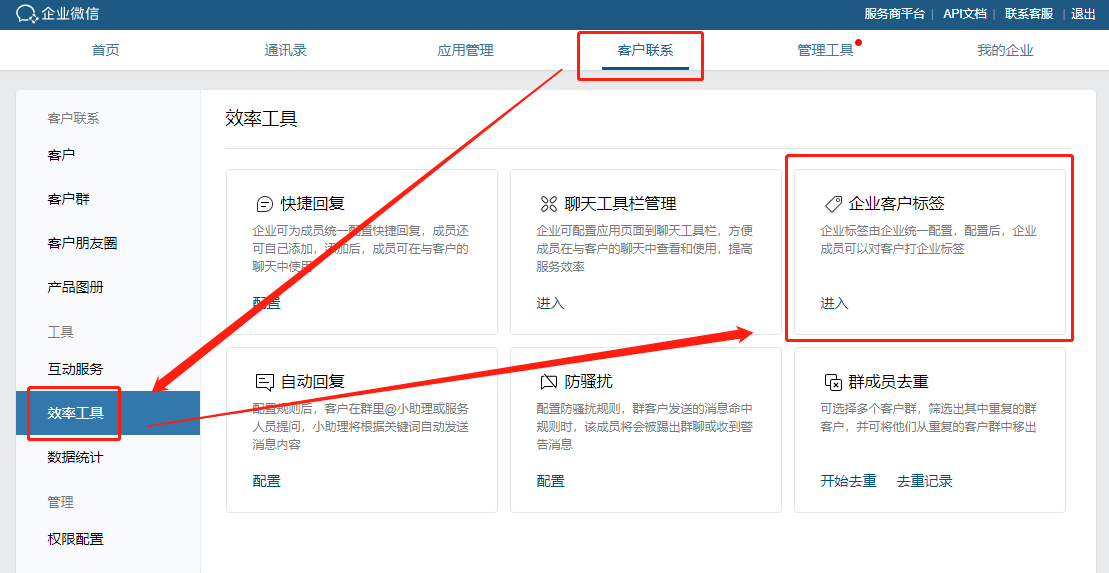Click the 群成员去重 icon
1109x573 pixels.
click(x=832, y=382)
